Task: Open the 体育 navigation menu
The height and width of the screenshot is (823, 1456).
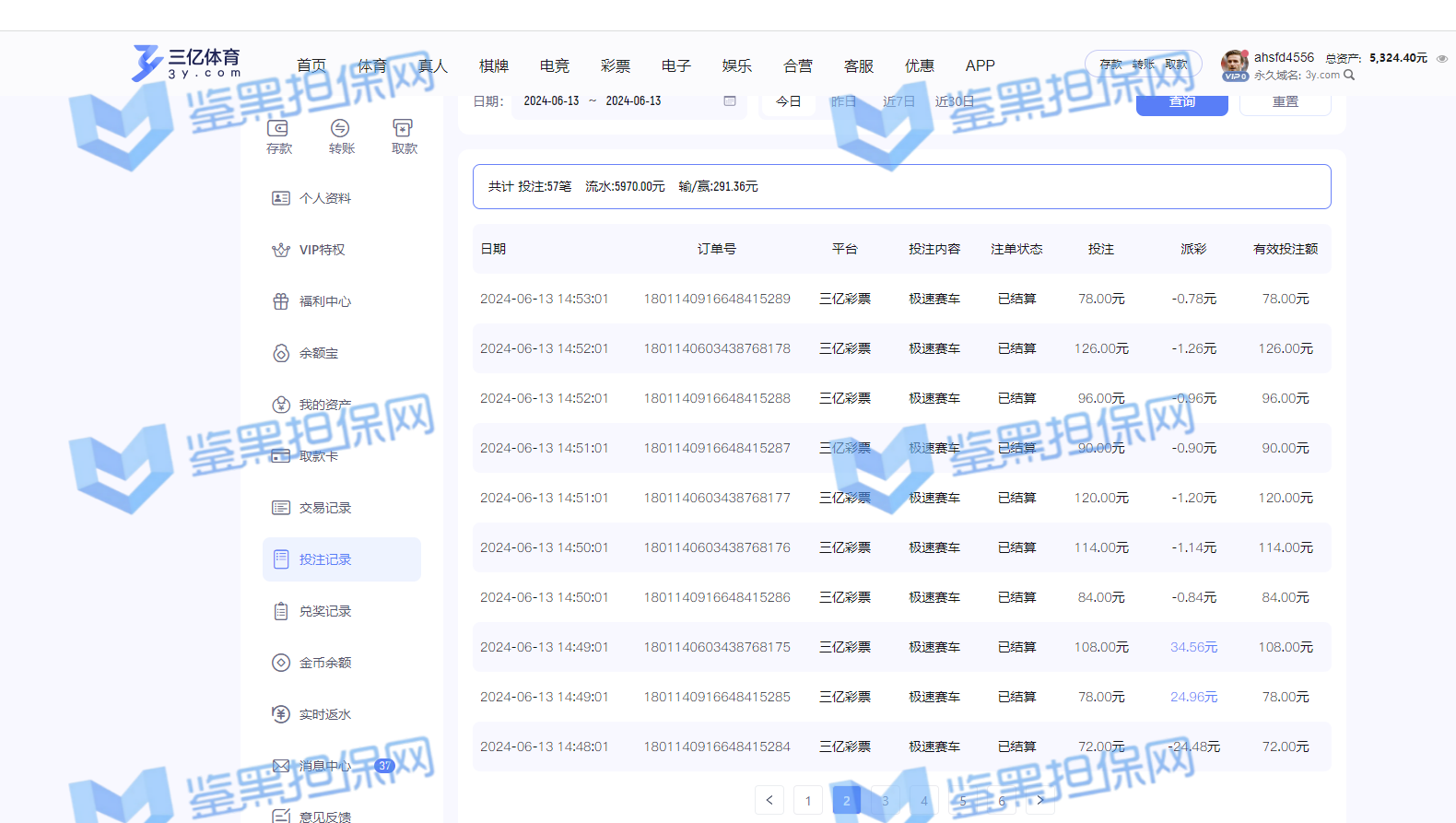Action: [x=372, y=65]
